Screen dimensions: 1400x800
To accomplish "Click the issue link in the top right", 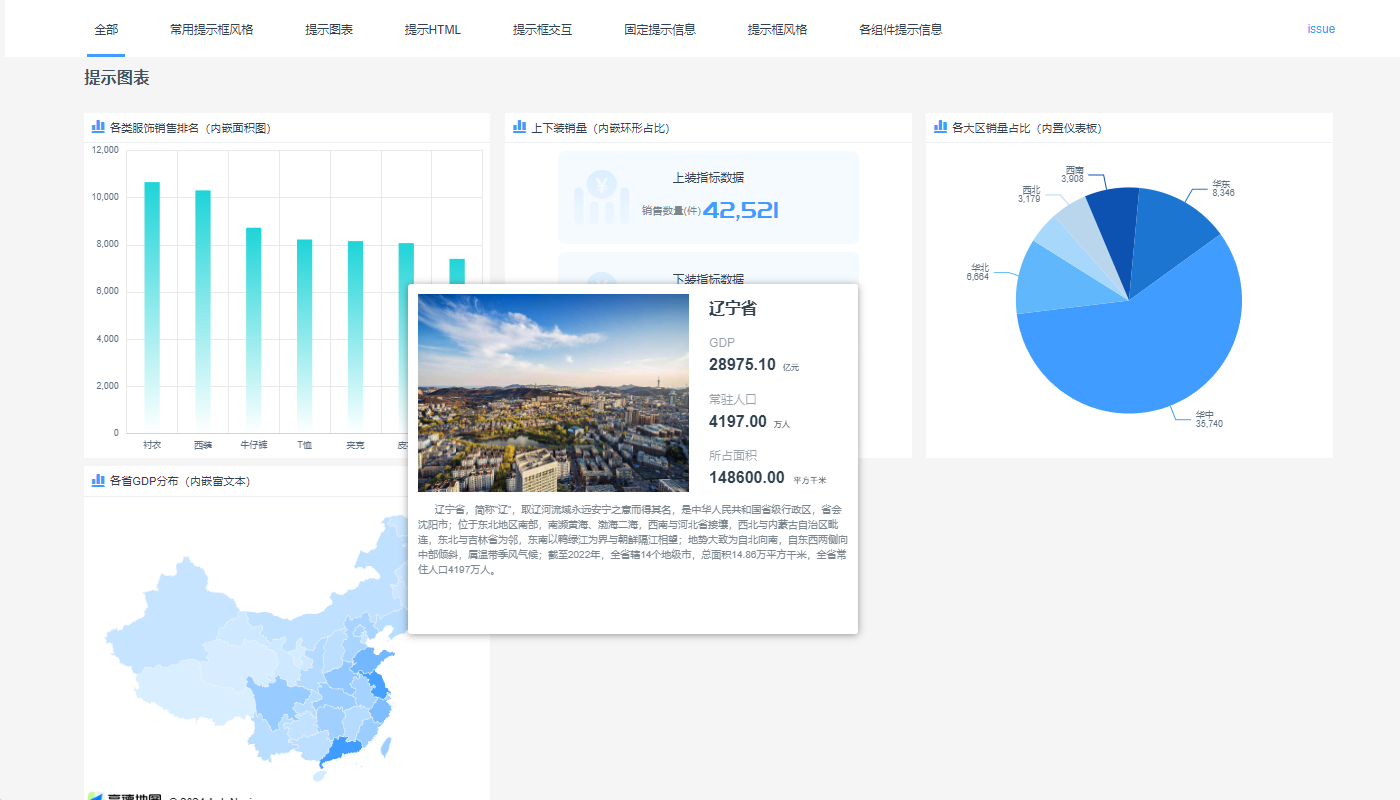I will (1321, 29).
